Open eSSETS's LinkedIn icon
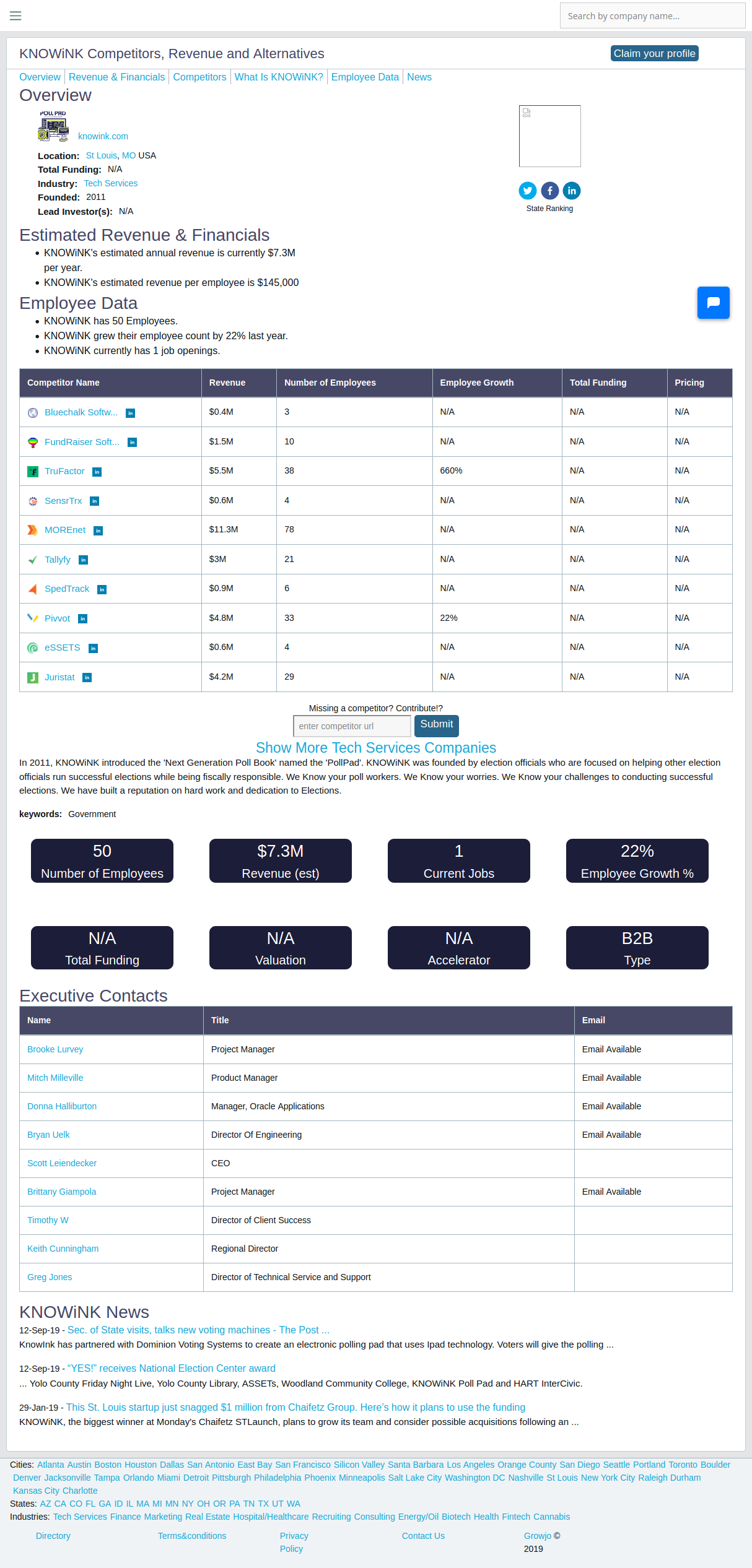Viewport: 752px width, 1568px height. coord(93,648)
